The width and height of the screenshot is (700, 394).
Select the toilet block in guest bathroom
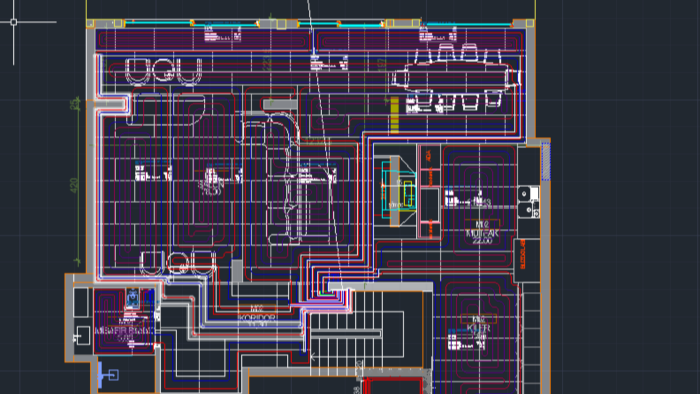pyautogui.click(x=133, y=298)
